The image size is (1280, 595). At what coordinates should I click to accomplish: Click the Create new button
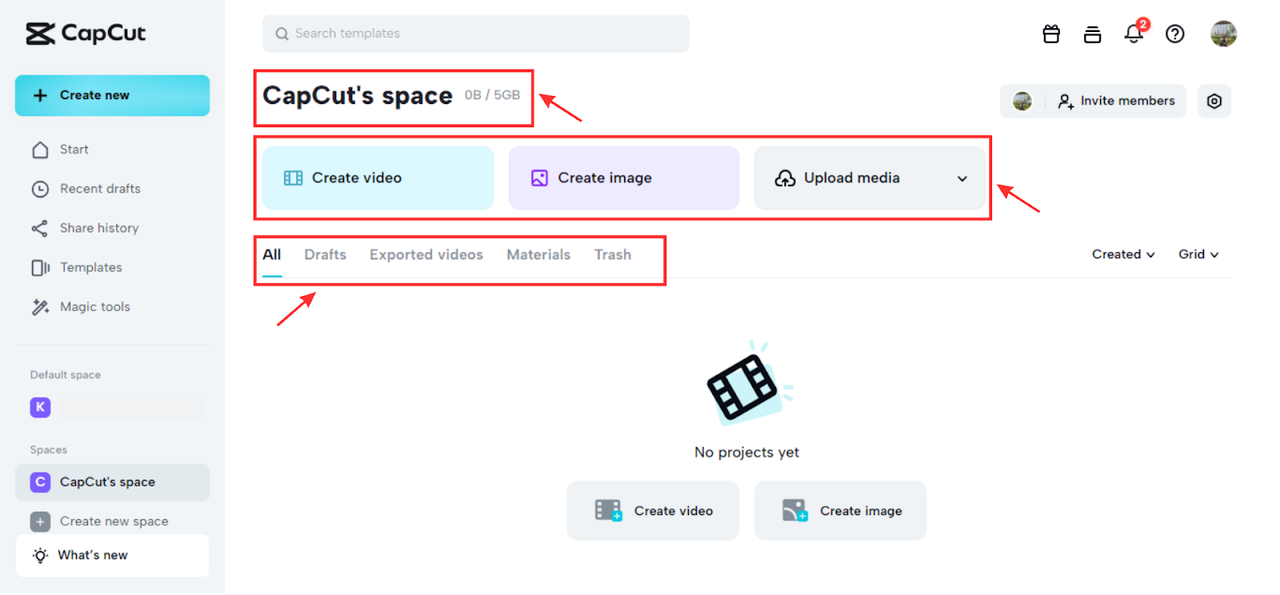click(x=112, y=95)
